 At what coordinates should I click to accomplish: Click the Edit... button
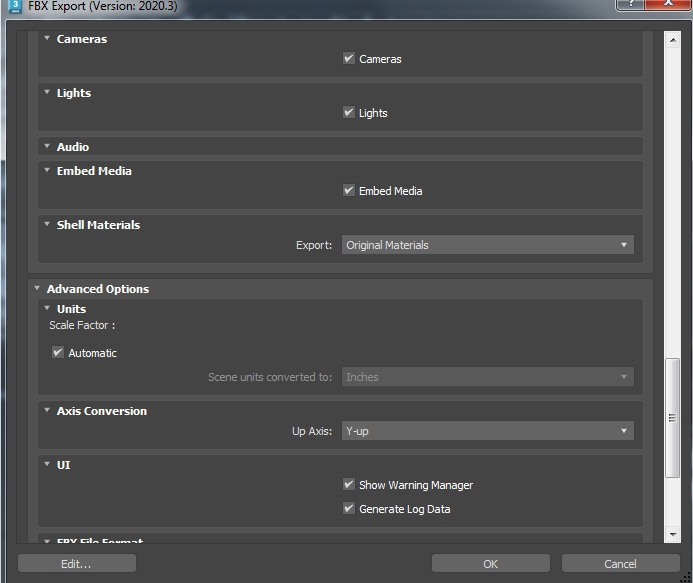point(77,564)
